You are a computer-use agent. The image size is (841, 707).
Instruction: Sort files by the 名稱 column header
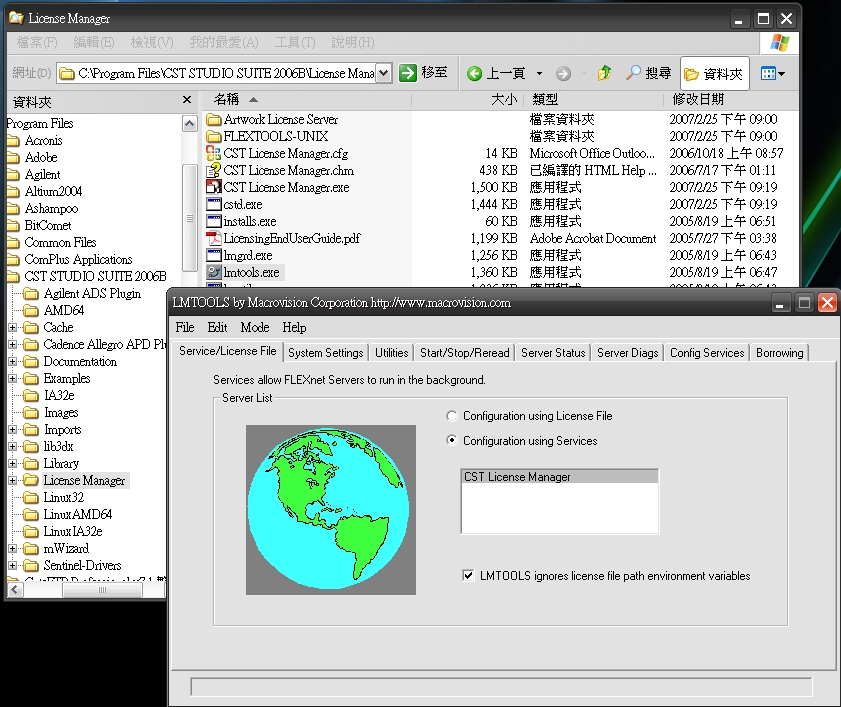click(306, 99)
